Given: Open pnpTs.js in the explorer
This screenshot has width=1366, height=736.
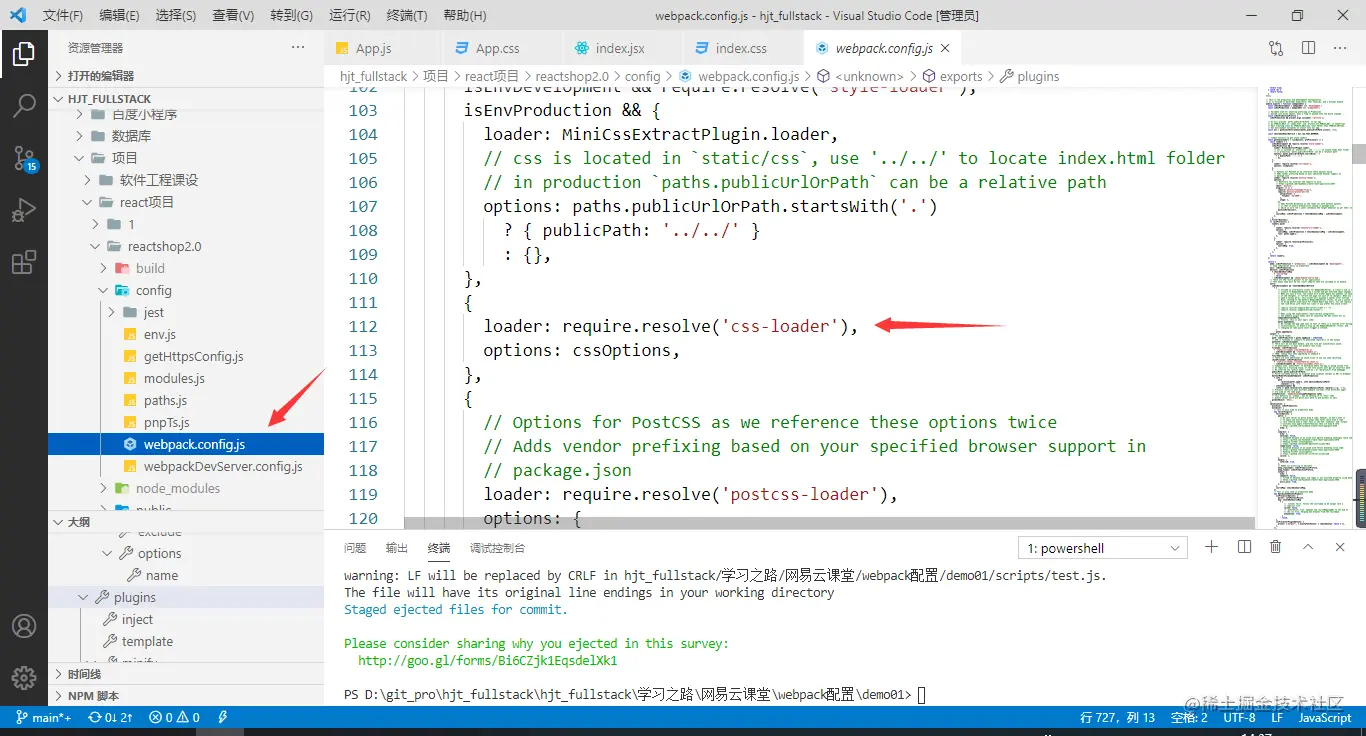Looking at the screenshot, I should click(186, 422).
